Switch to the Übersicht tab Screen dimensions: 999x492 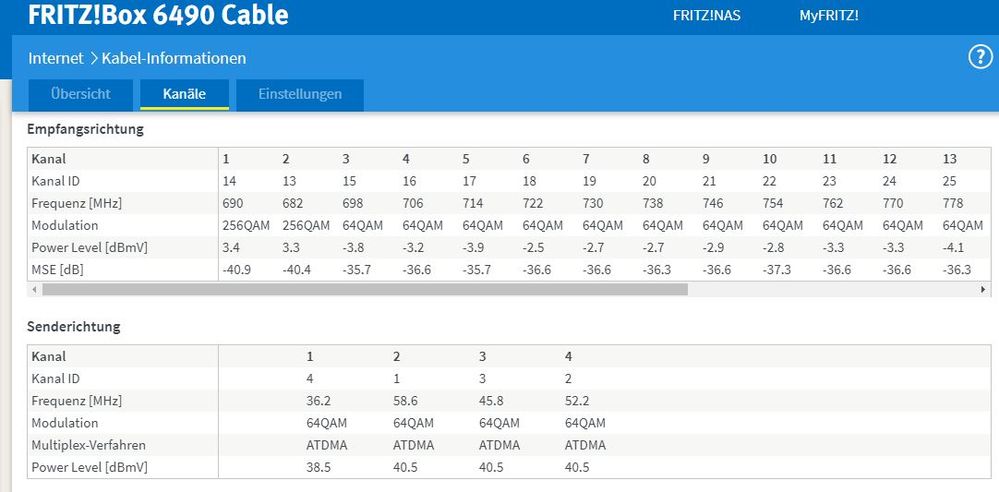click(x=81, y=94)
